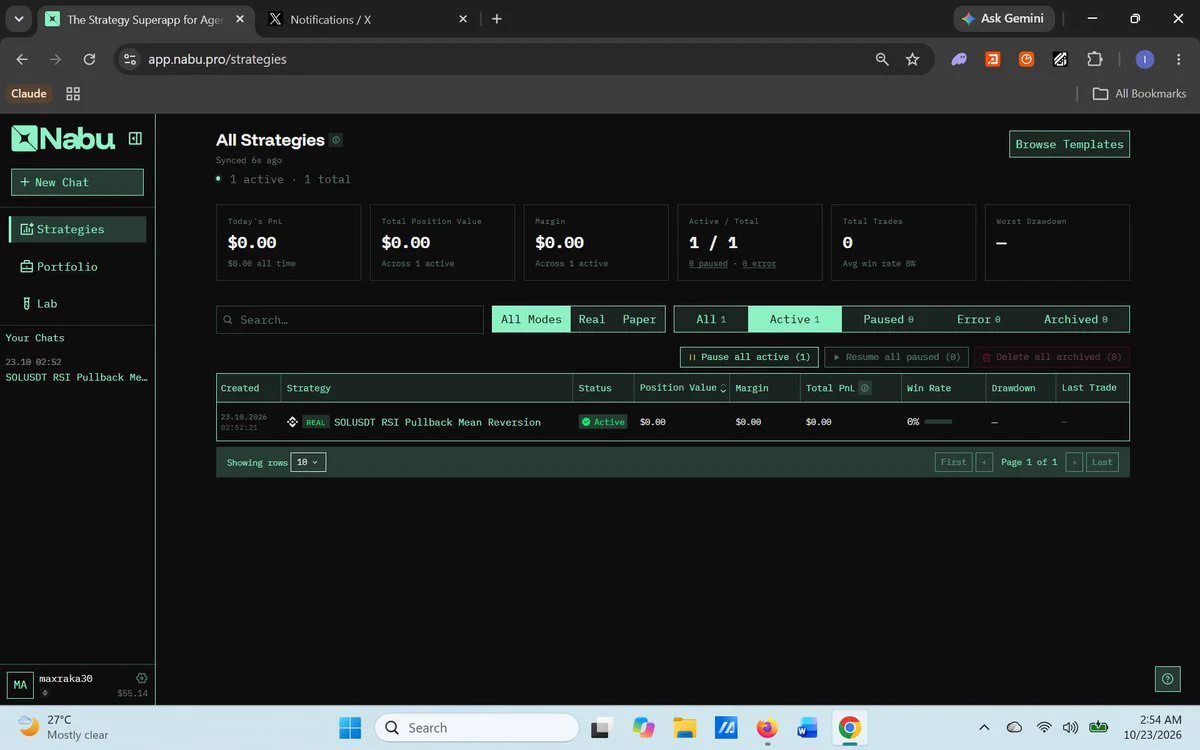Select the All Modes filter
This screenshot has height=750, width=1200.
(531, 319)
